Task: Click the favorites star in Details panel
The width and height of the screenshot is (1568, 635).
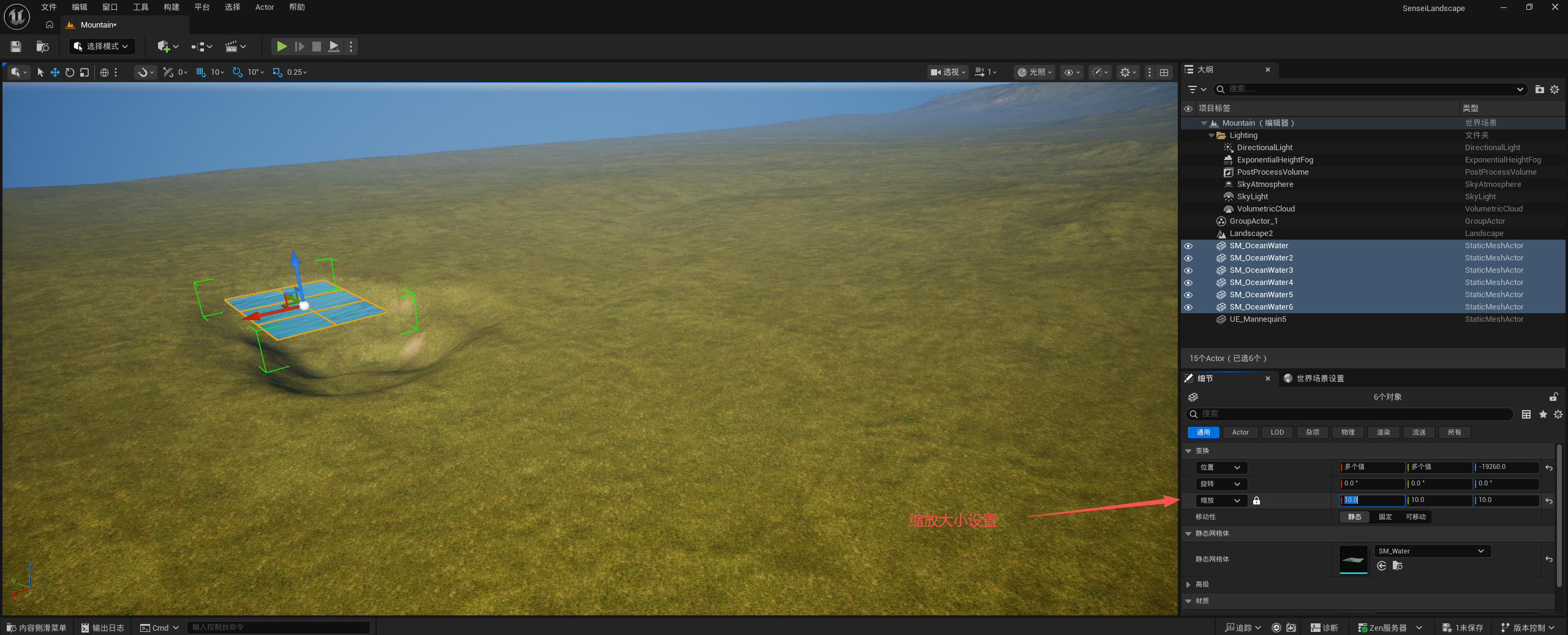Action: point(1543,414)
